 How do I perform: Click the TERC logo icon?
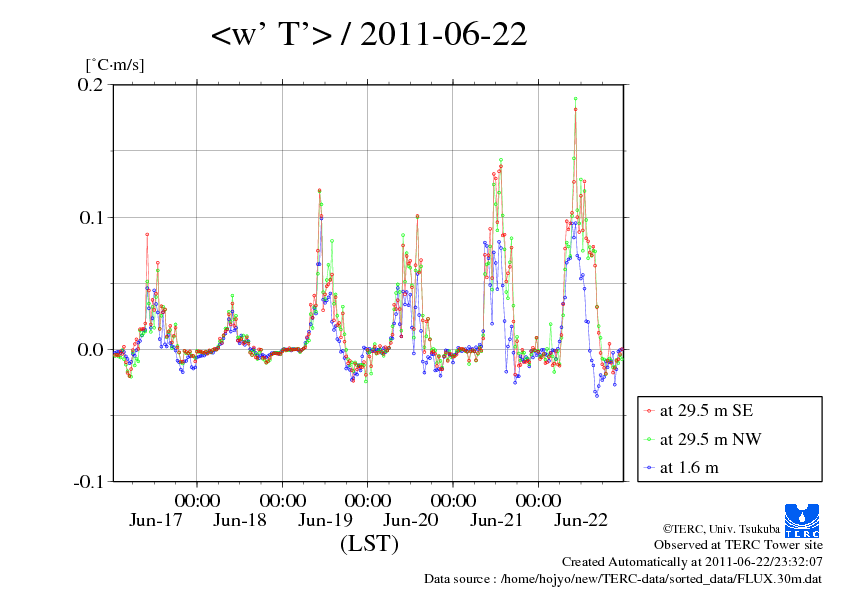801,520
